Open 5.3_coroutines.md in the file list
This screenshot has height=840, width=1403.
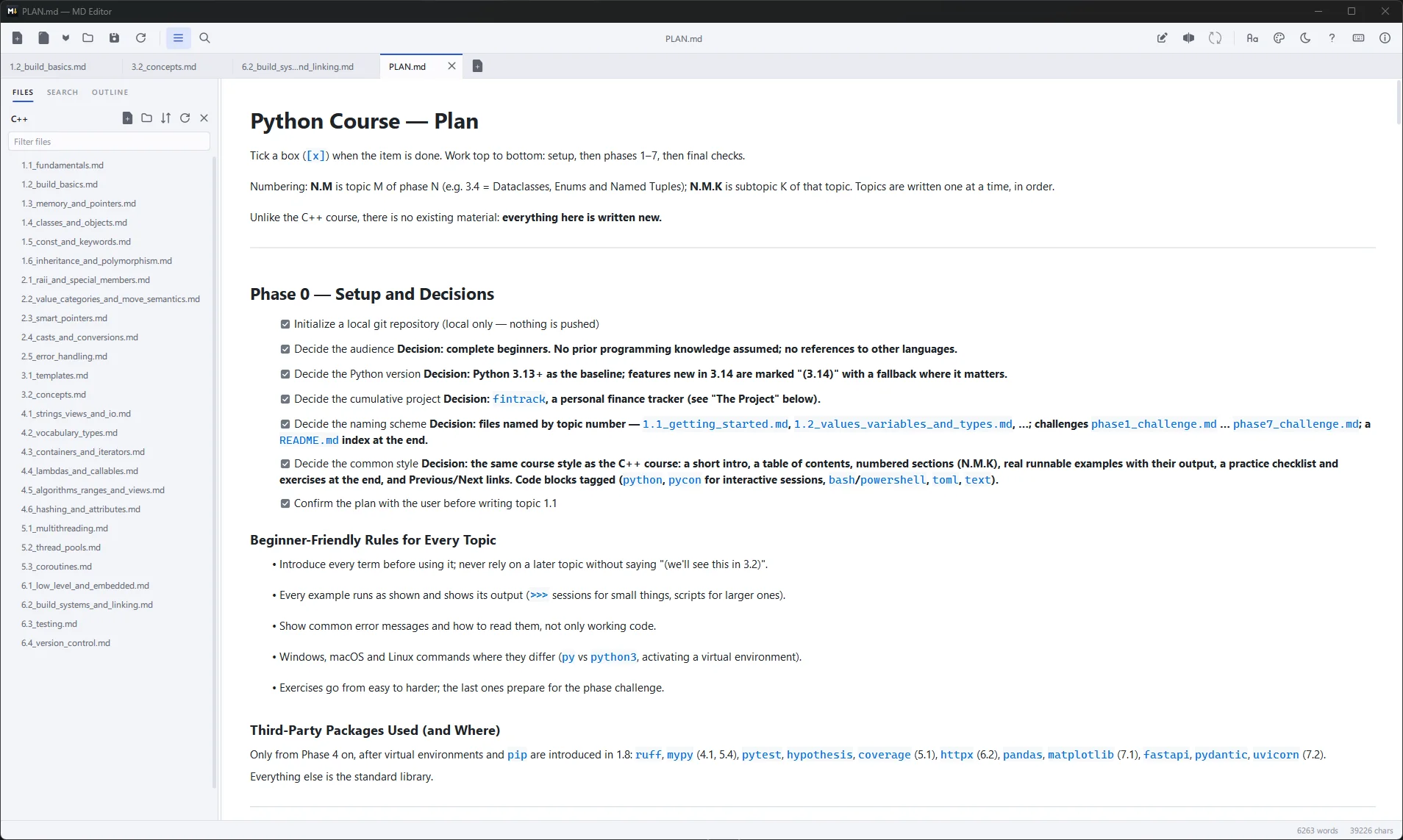point(57,567)
